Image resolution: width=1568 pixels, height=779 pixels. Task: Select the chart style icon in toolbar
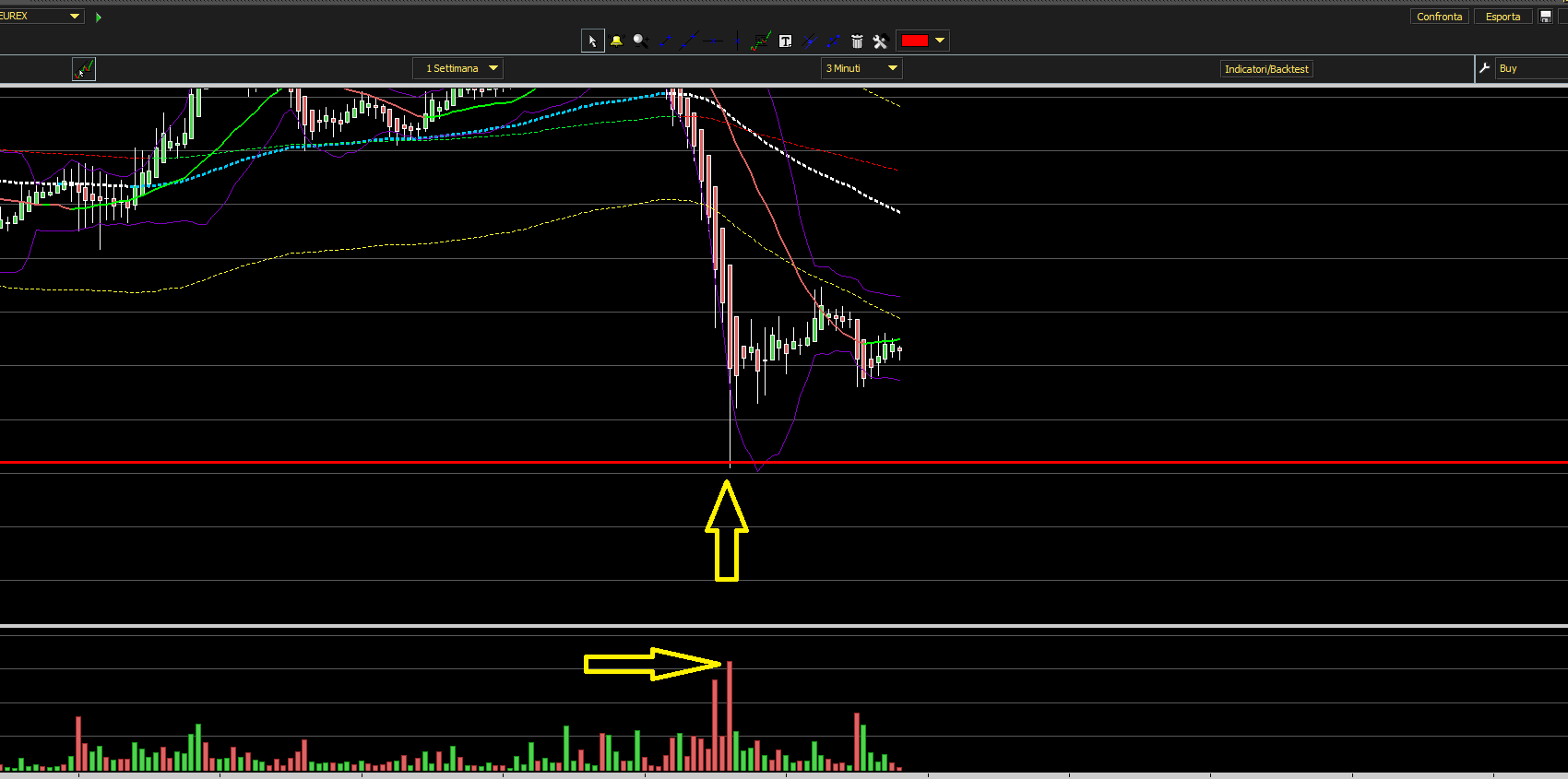(x=760, y=41)
